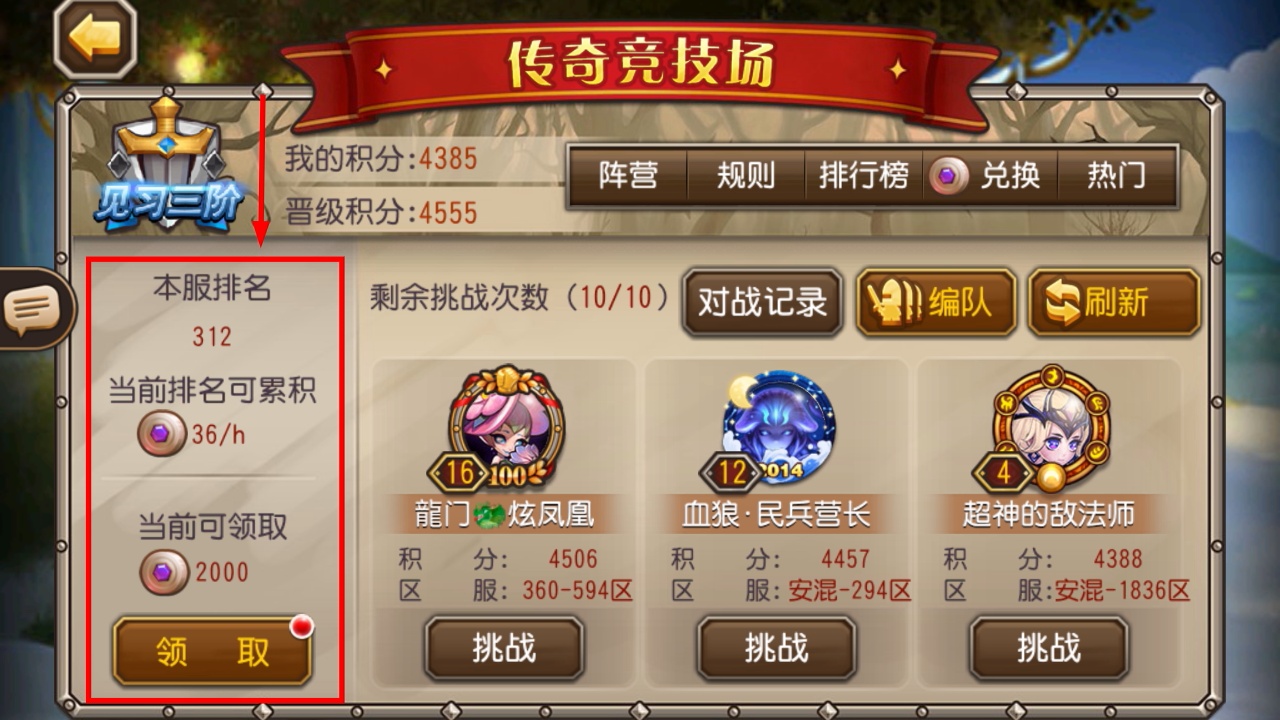Open 对战记录 battle records
This screenshot has height=720, width=1280.
coord(763,302)
